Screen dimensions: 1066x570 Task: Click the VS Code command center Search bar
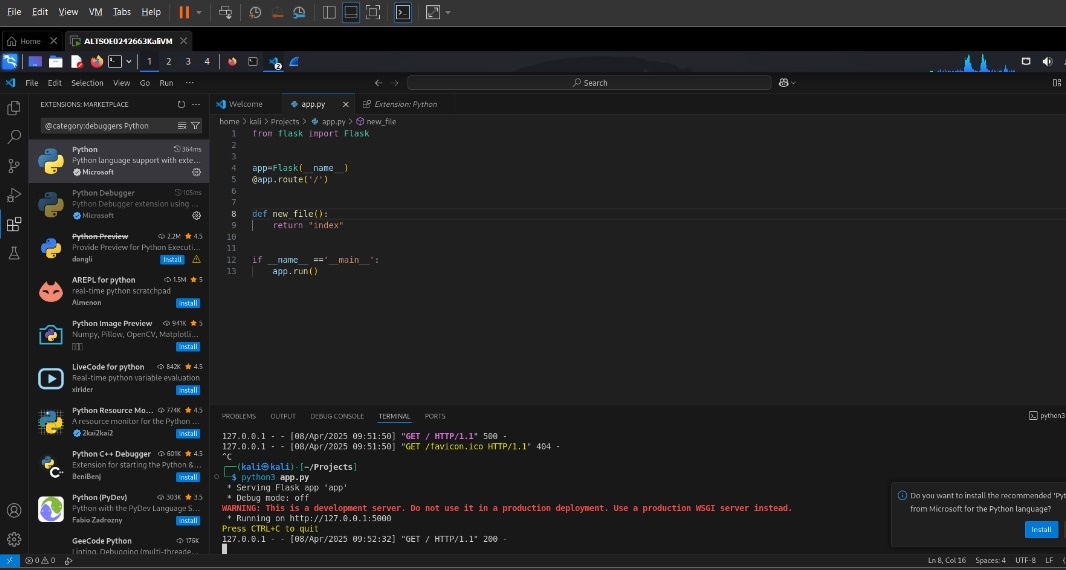tap(589, 83)
